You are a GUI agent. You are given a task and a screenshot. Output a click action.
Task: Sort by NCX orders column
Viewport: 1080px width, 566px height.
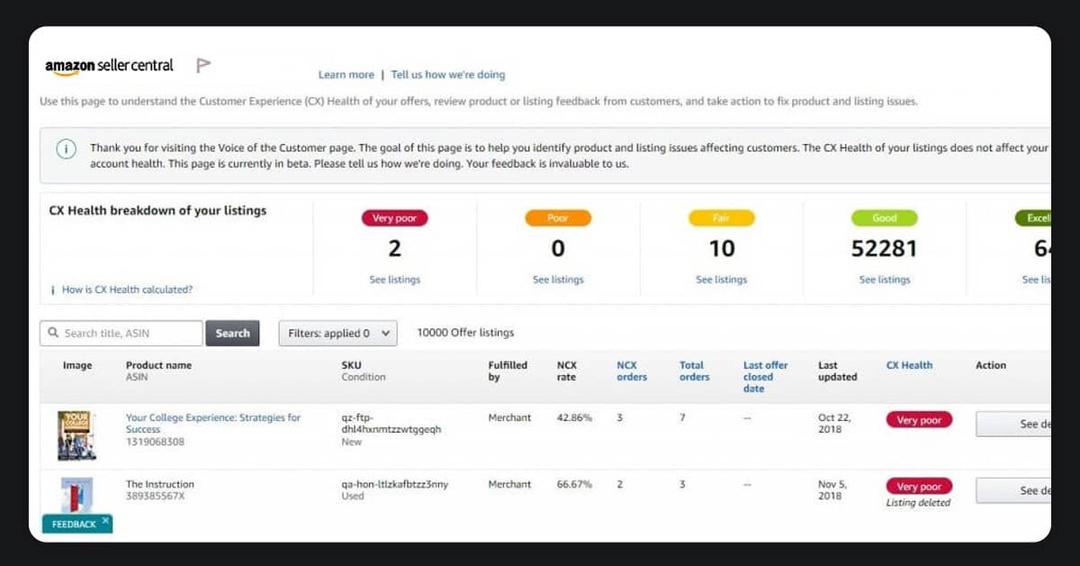[632, 371]
